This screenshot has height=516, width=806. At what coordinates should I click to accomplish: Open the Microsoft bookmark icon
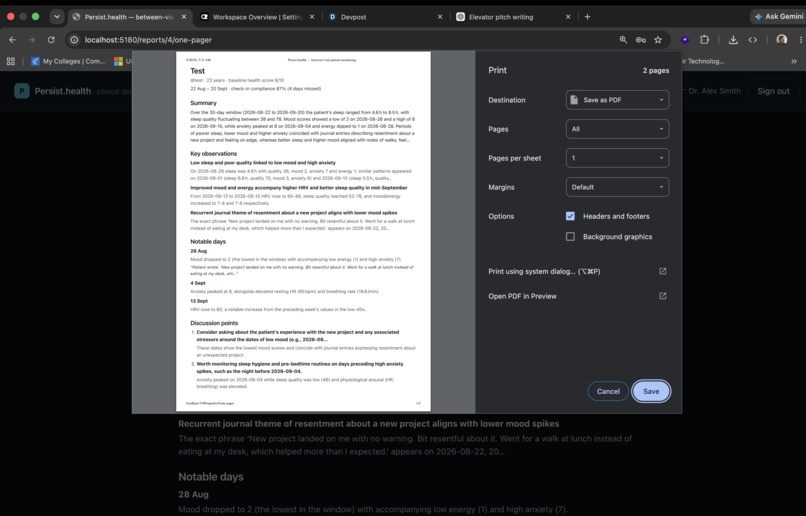coord(118,61)
